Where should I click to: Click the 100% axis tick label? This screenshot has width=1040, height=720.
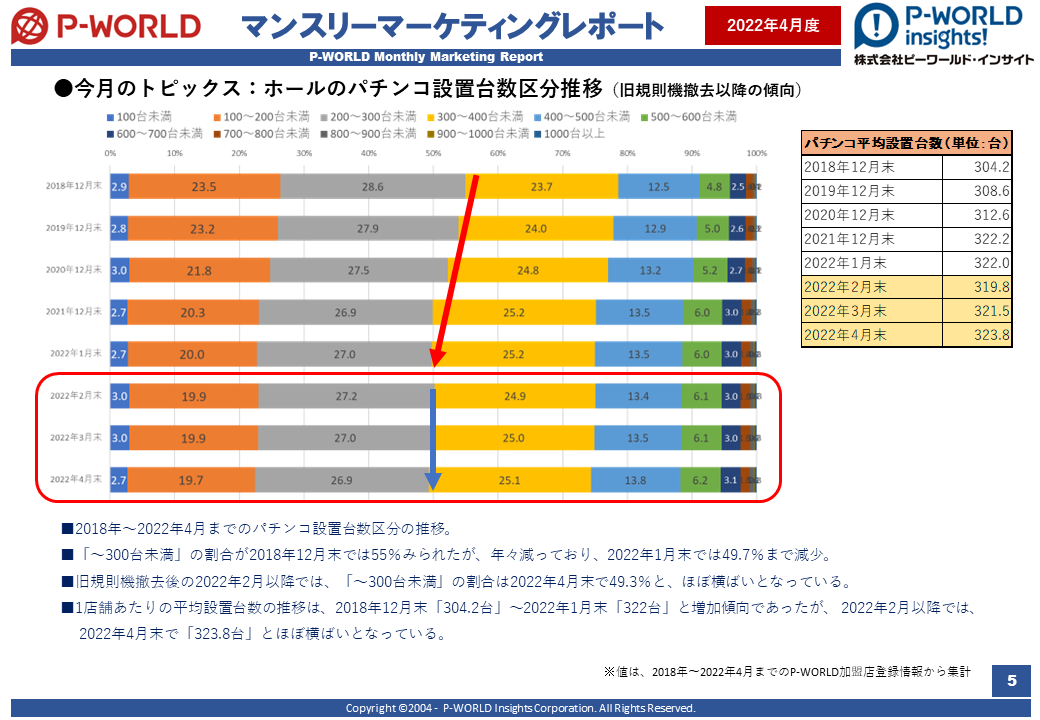[757, 153]
